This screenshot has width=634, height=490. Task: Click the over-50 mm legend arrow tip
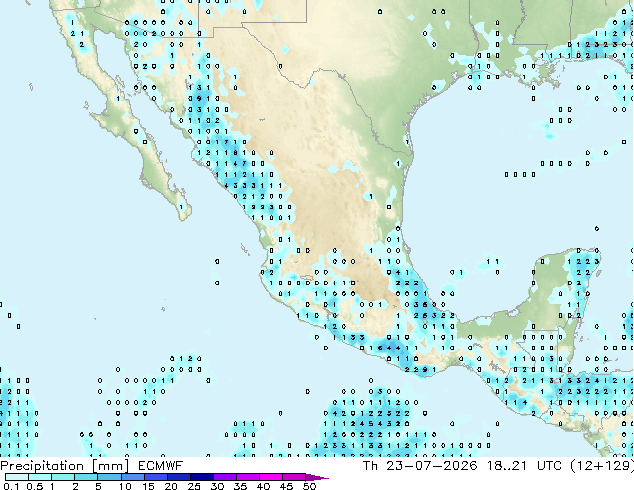click(317, 477)
